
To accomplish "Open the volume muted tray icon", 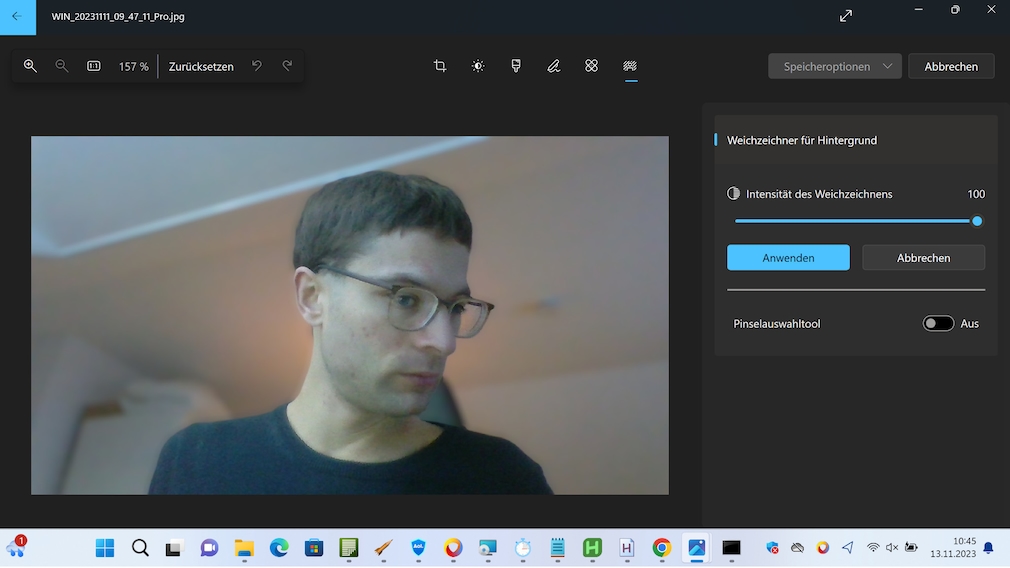I will tap(892, 548).
